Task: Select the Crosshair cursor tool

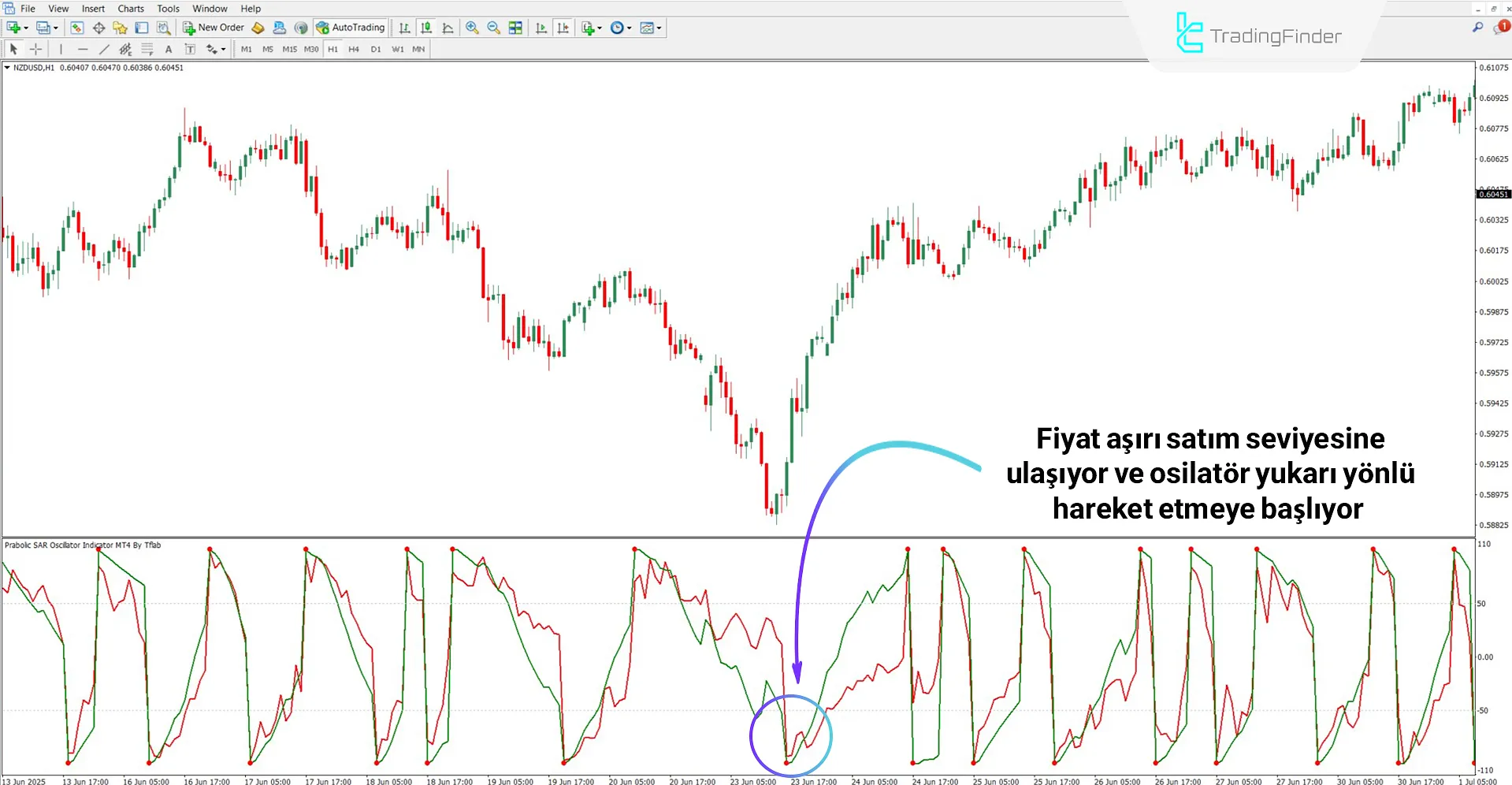Action: 35,49
